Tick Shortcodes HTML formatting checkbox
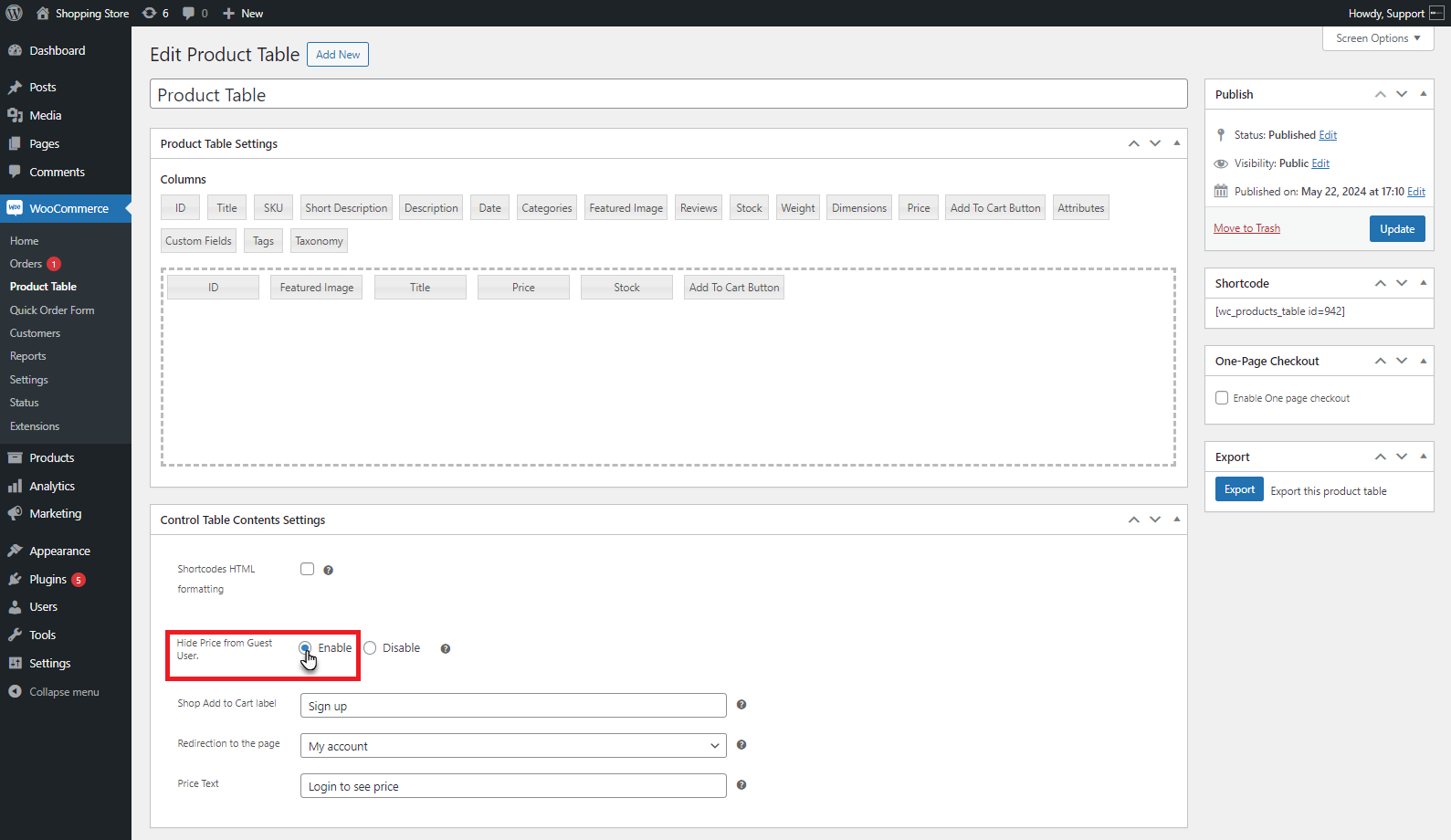1451x840 pixels. click(308, 569)
